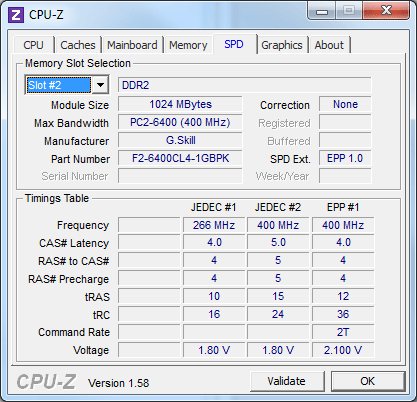Image resolution: width=417 pixels, height=402 pixels.
Task: Click the 266 MHz JEDEC #1 frequency
Action: click(x=214, y=225)
